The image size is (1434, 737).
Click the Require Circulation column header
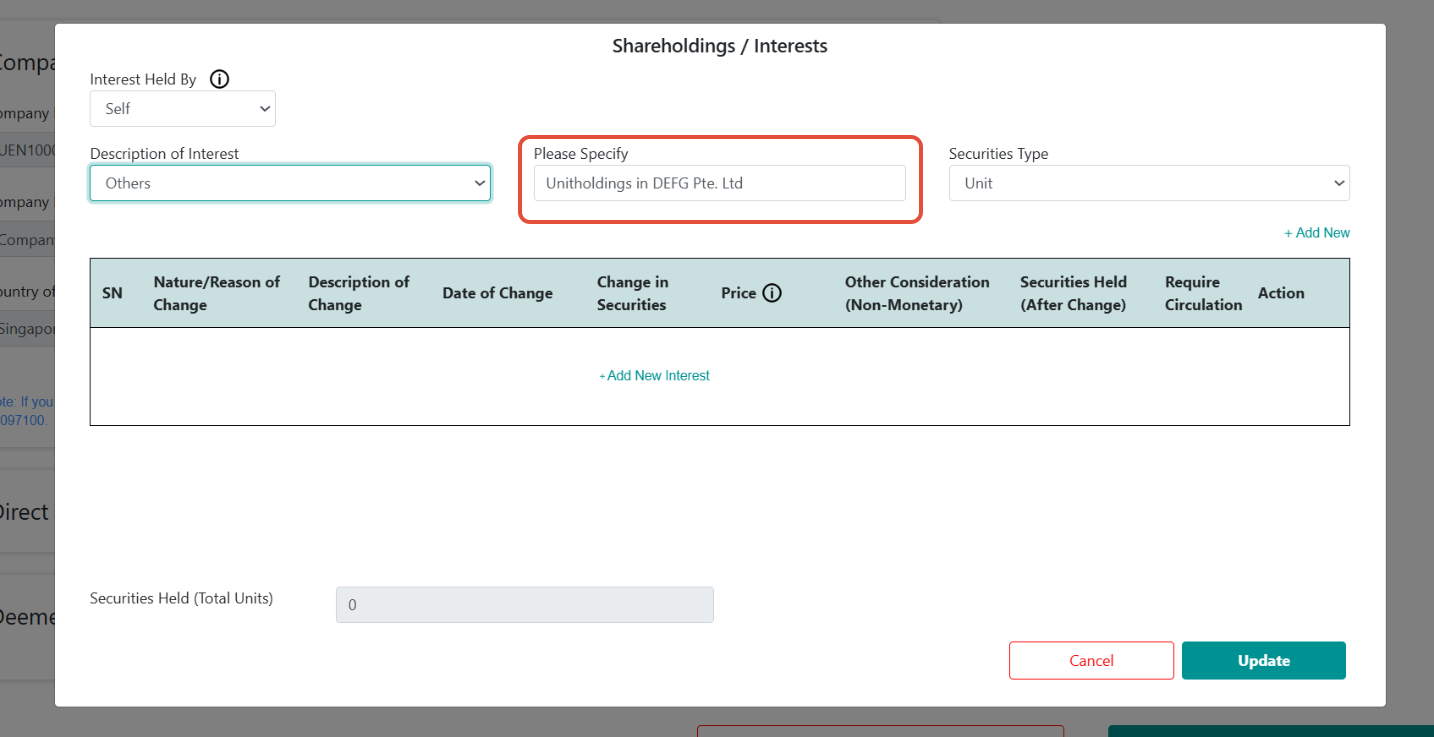[1204, 293]
